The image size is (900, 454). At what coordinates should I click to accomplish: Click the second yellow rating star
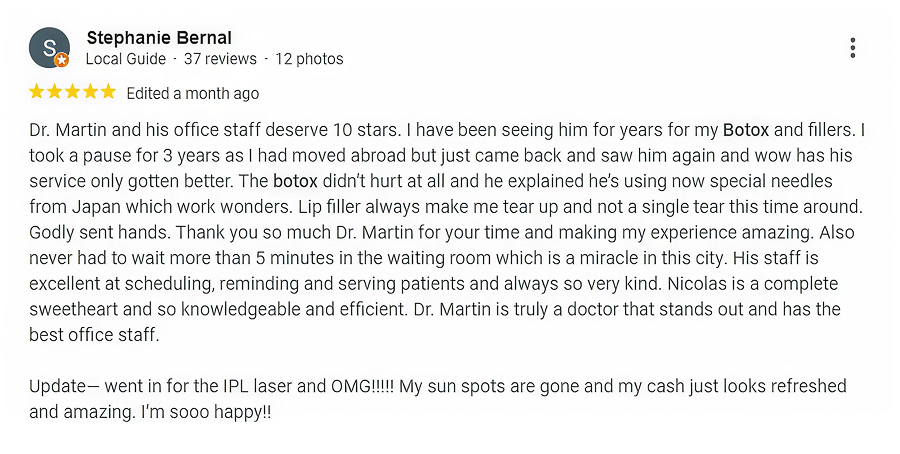54,93
